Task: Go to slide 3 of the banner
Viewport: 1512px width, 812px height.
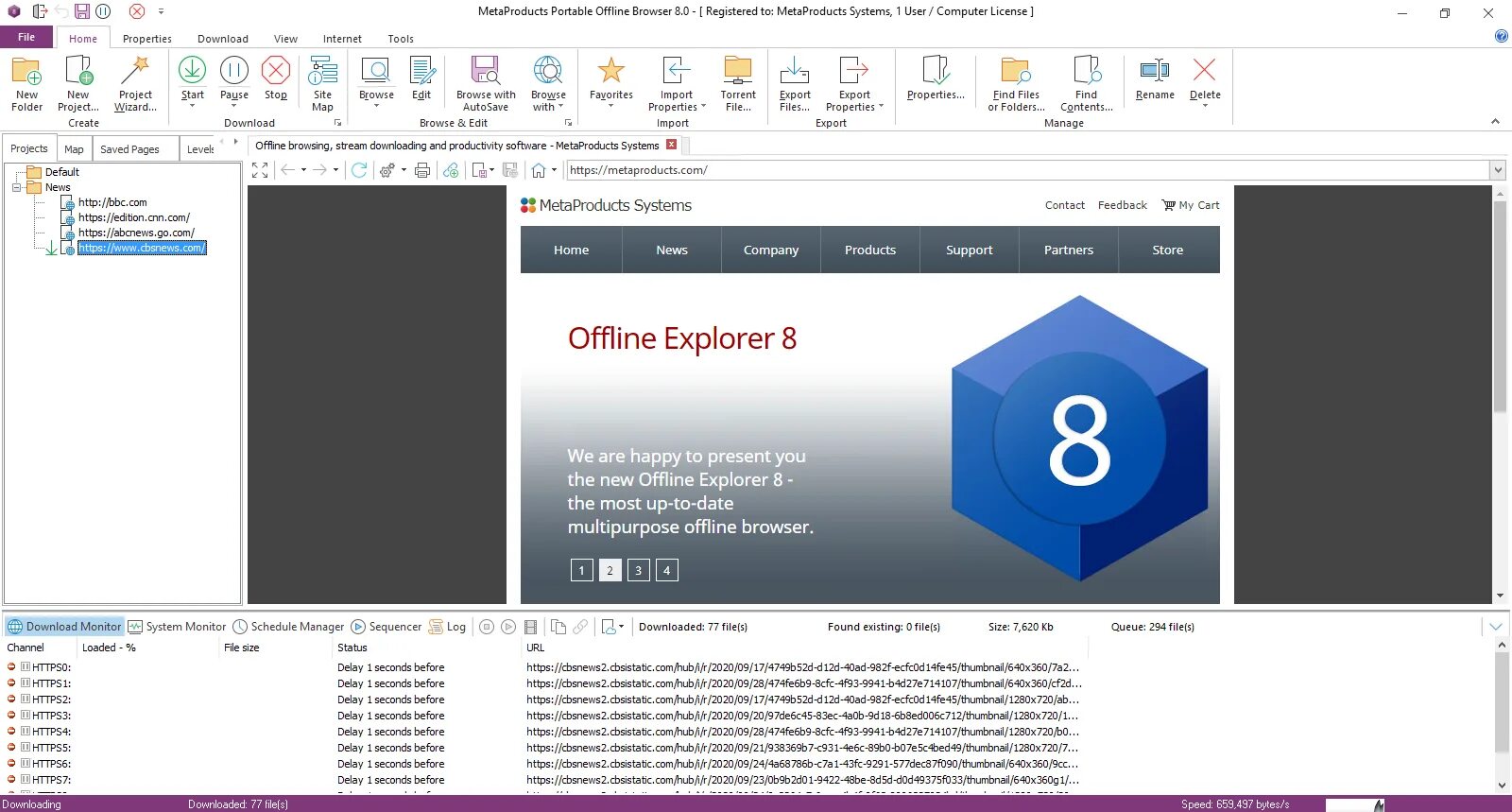Action: pos(639,570)
